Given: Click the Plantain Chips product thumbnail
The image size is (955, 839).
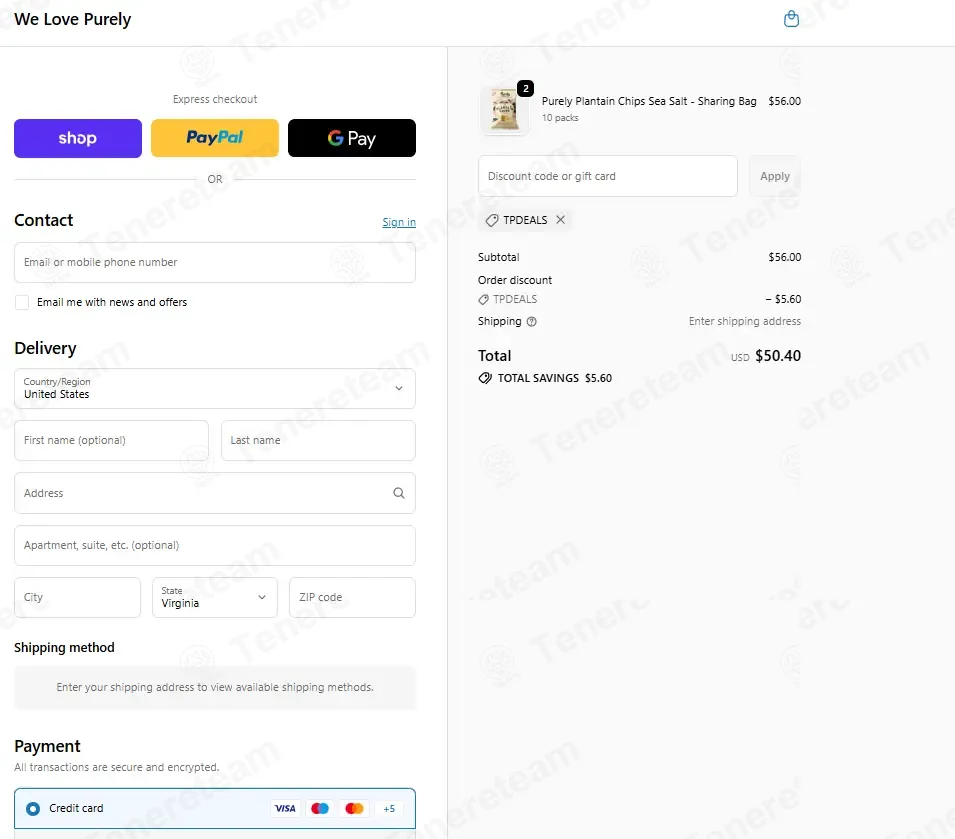Looking at the screenshot, I should pyautogui.click(x=504, y=110).
